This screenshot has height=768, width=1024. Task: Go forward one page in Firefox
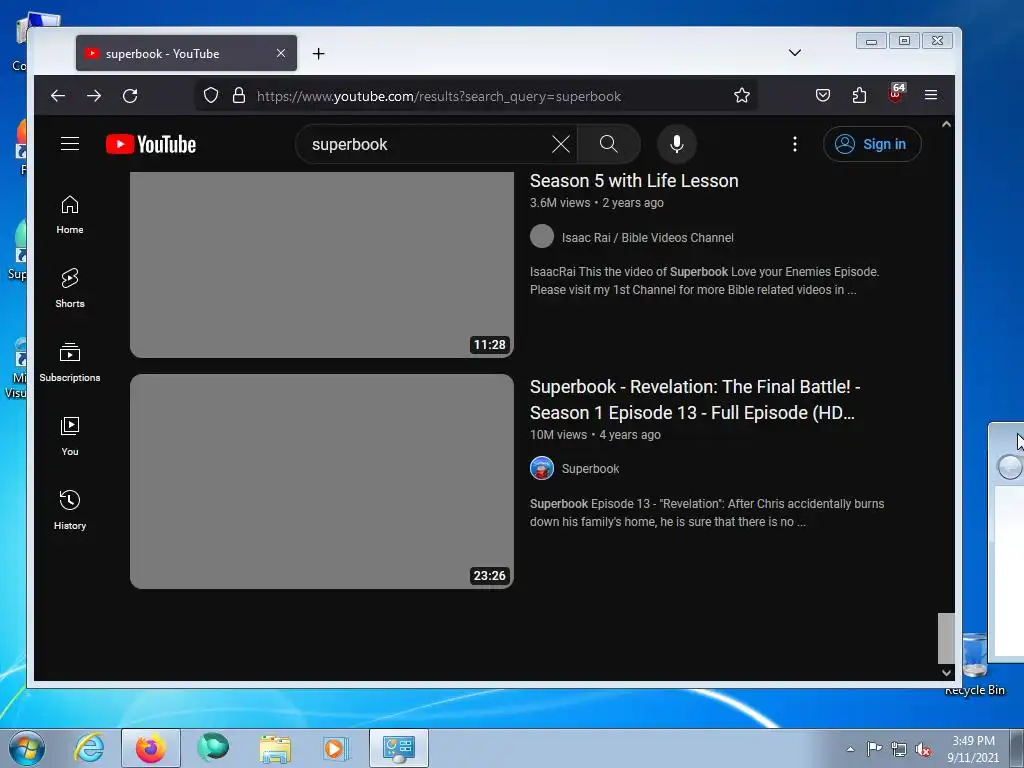[94, 96]
